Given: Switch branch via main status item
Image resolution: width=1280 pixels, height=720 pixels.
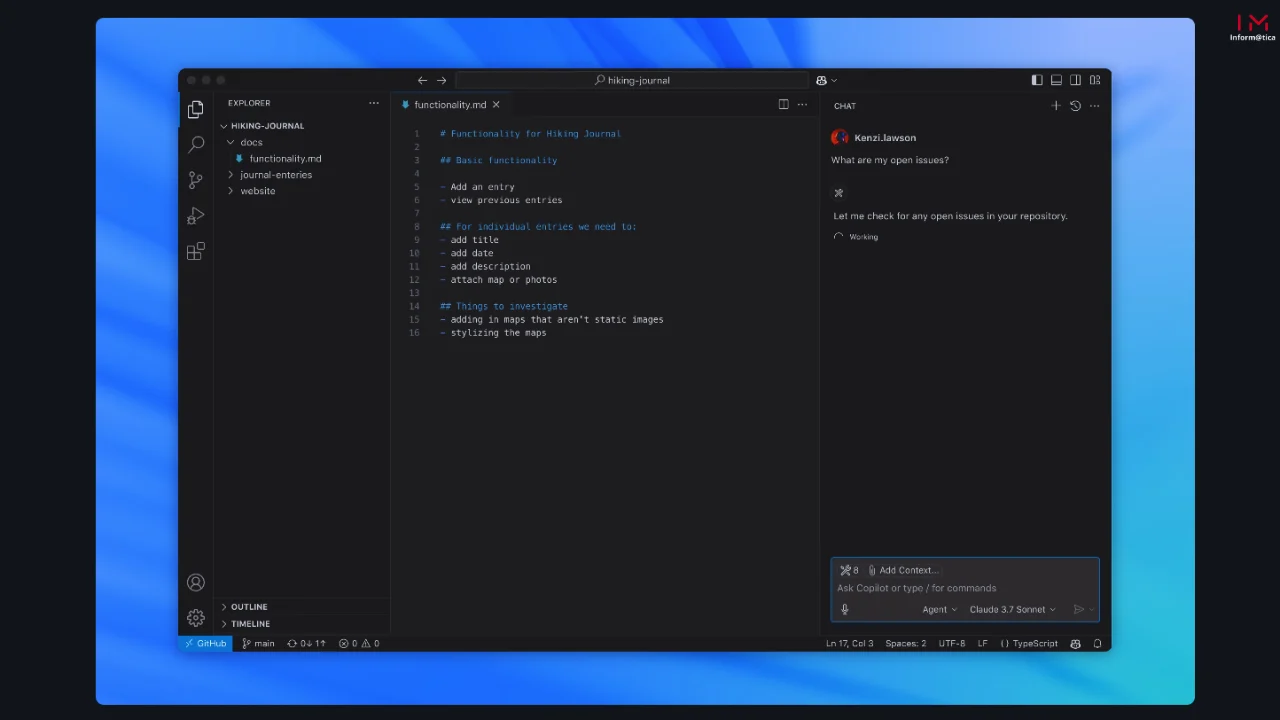Looking at the screenshot, I should tap(258, 643).
